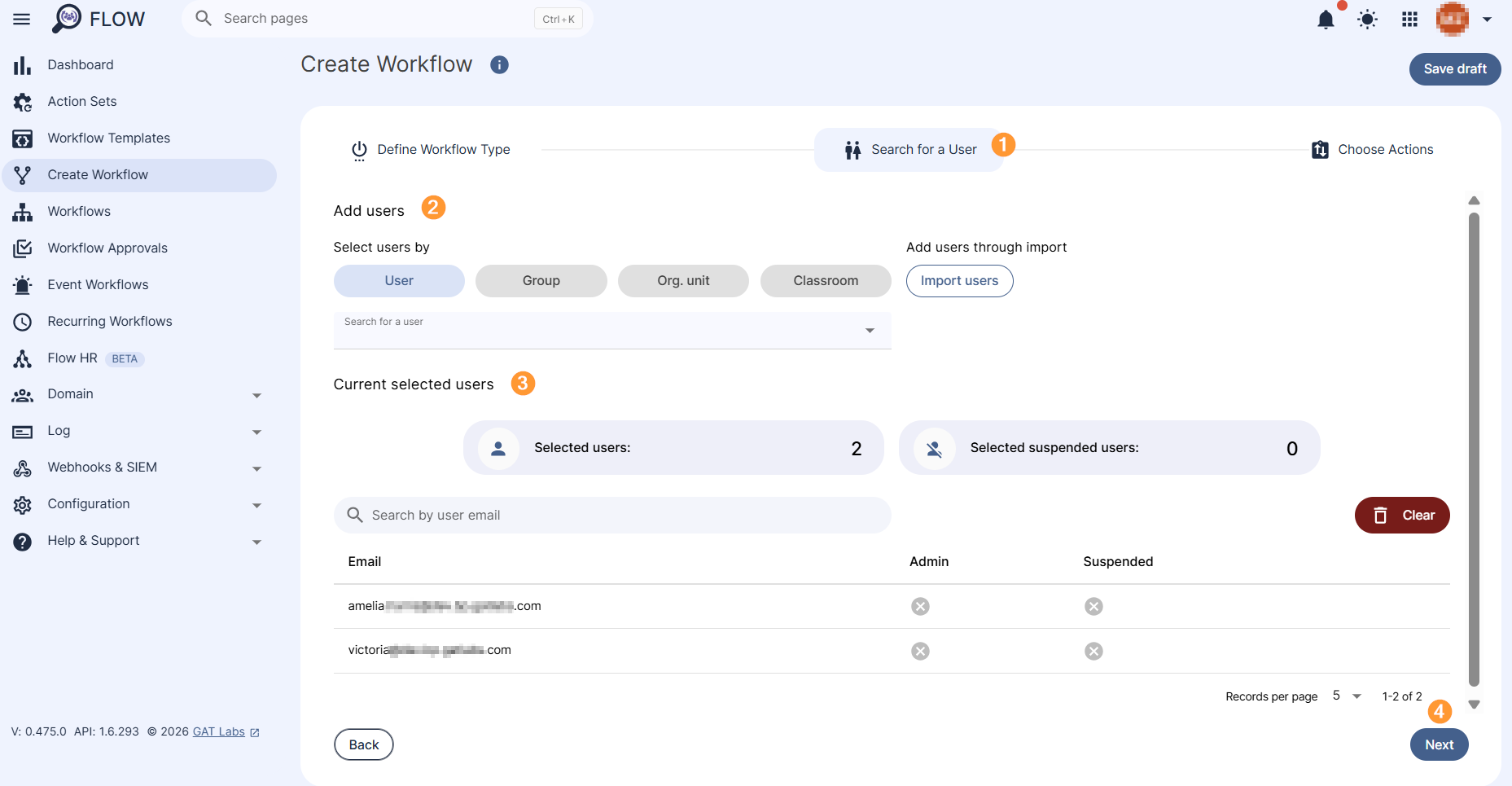Image resolution: width=1512 pixels, height=786 pixels.
Task: Click the info icon next to Create Workflow
Action: click(499, 65)
